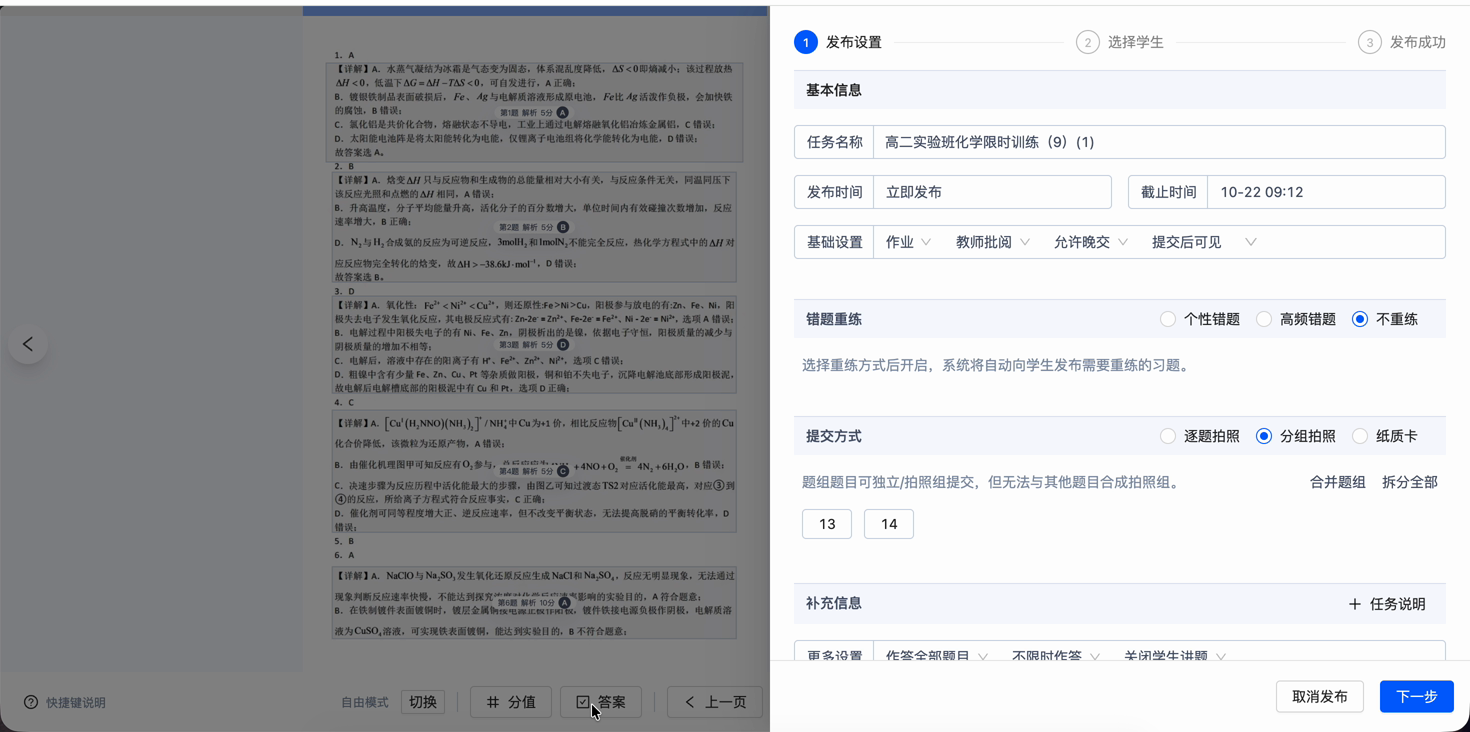Click the back arrow circle on the left edge
1470x732 pixels.
pyautogui.click(x=28, y=344)
